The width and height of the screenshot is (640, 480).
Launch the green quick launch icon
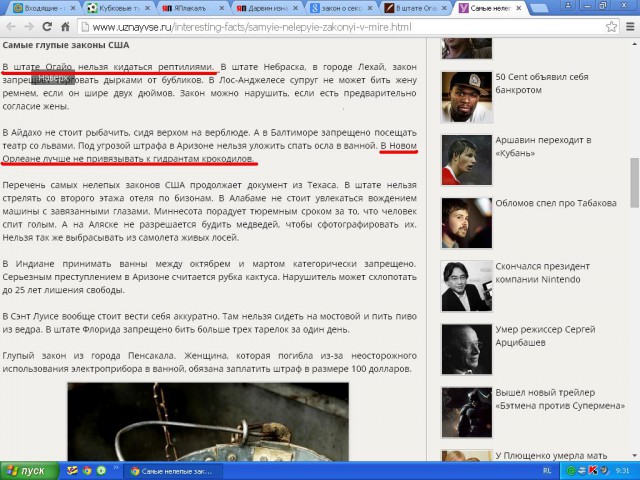click(x=101, y=471)
